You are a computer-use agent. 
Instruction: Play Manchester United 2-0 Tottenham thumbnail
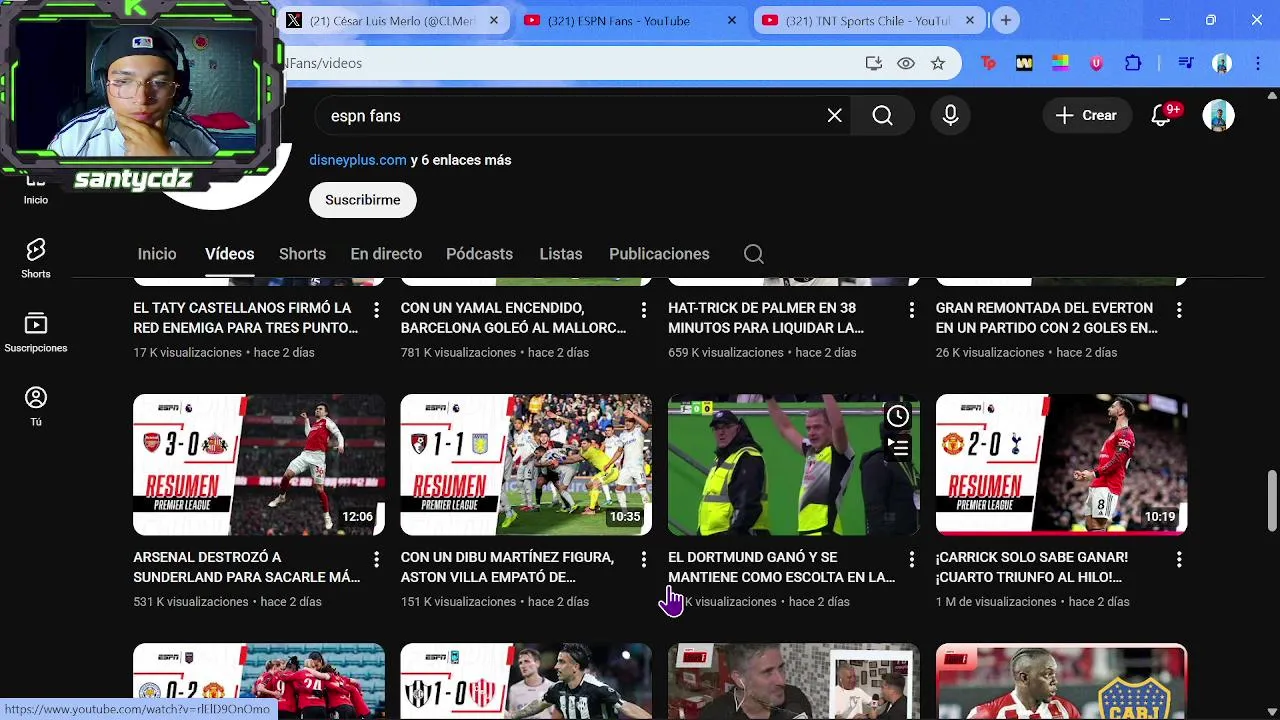(1061, 465)
